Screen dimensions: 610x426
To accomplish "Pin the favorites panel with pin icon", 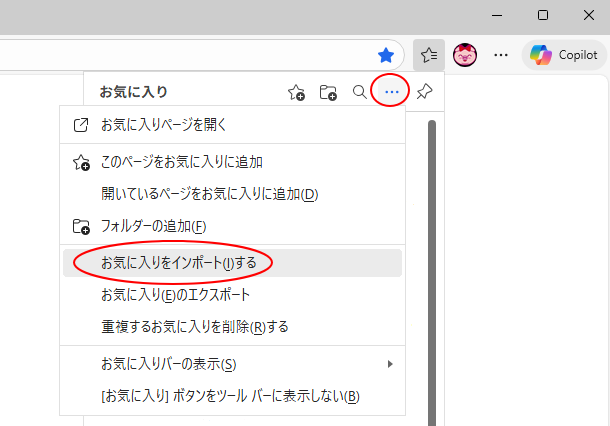I will tap(424, 92).
